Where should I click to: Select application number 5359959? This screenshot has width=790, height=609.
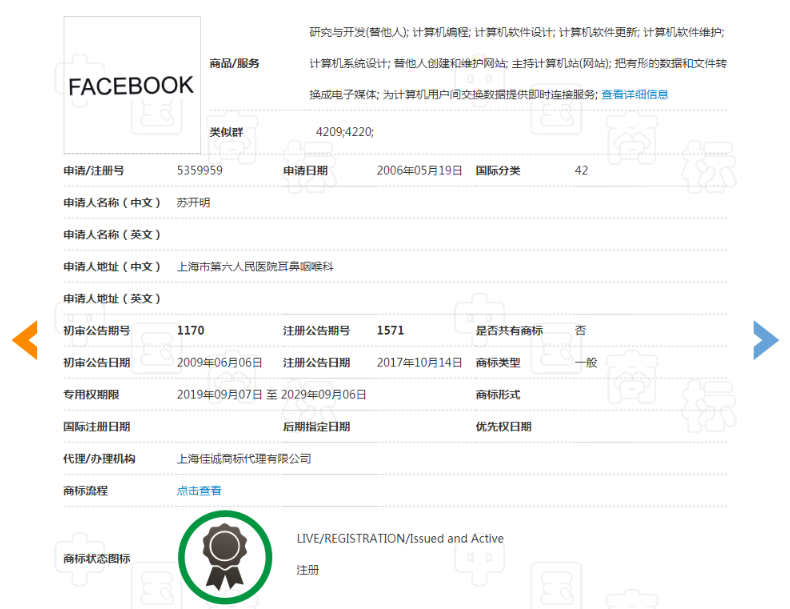(200, 170)
